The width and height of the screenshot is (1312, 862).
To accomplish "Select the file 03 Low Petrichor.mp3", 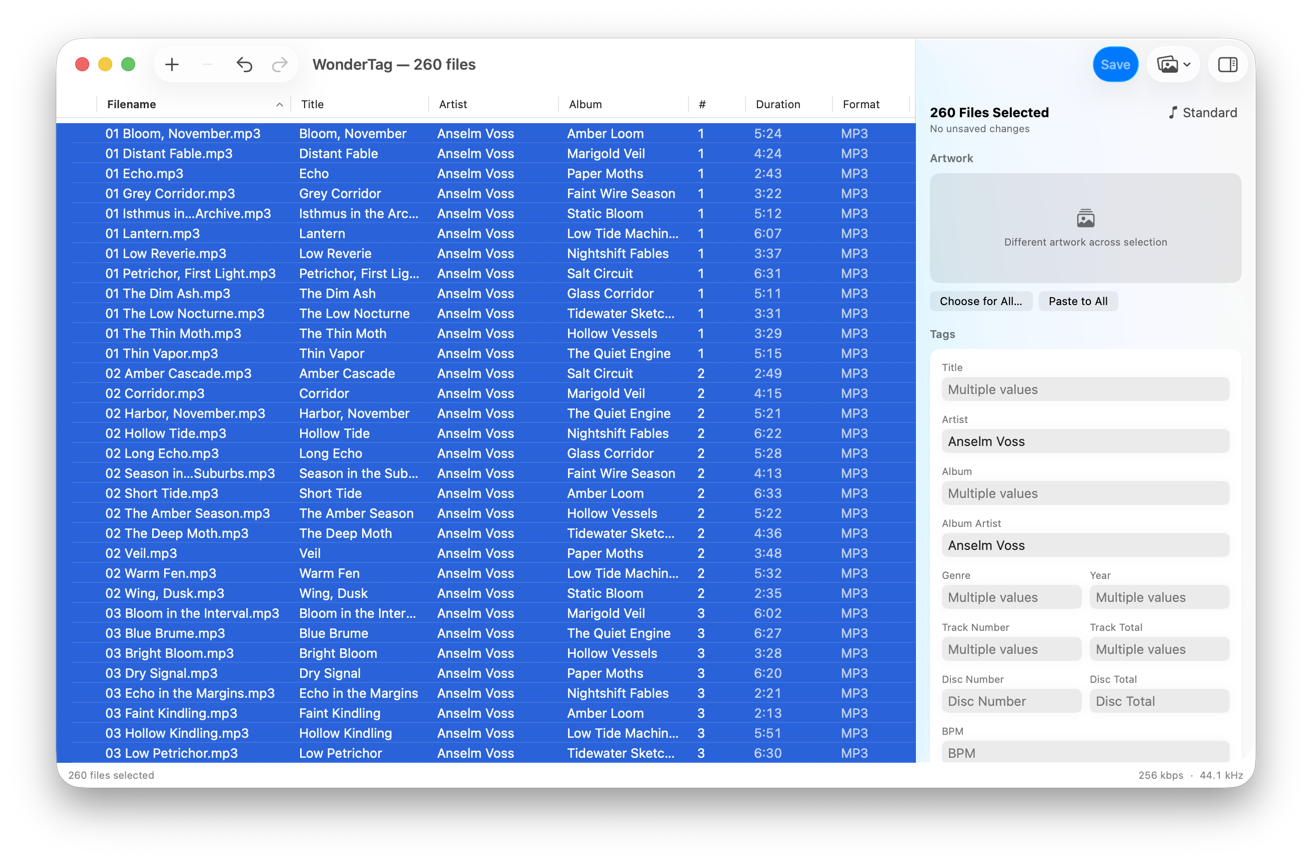I will [171, 754].
